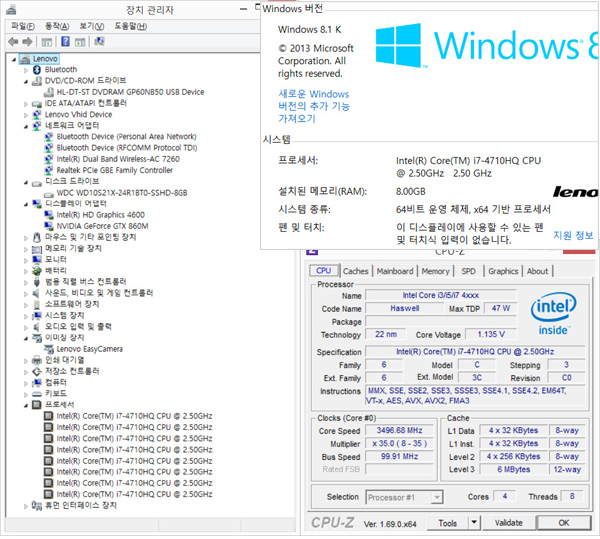This screenshot has width=600, height=539.
Task: Click the Bus Speed value 99.91 MHz
Action: click(399, 457)
